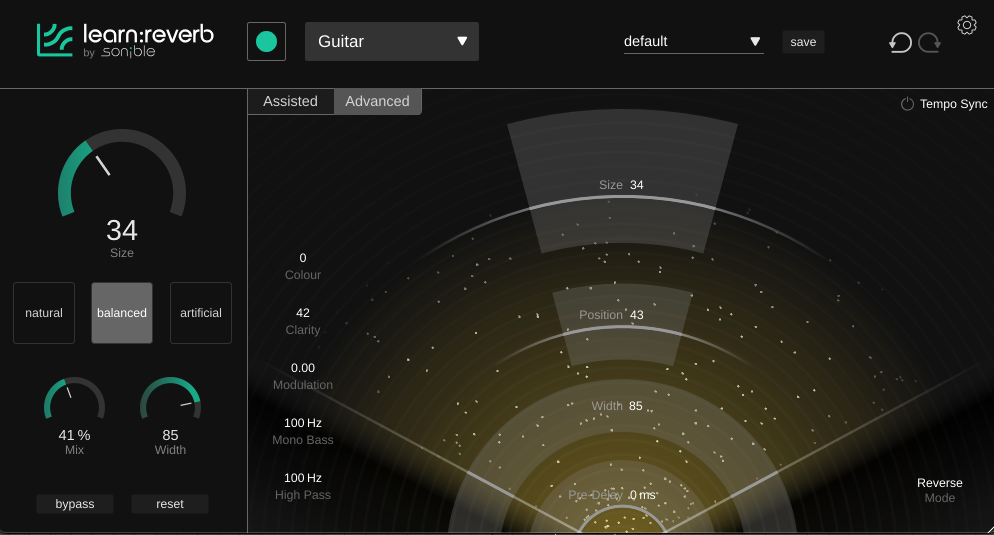
Task: Click the Clarity value 42
Action: pyautogui.click(x=302, y=313)
